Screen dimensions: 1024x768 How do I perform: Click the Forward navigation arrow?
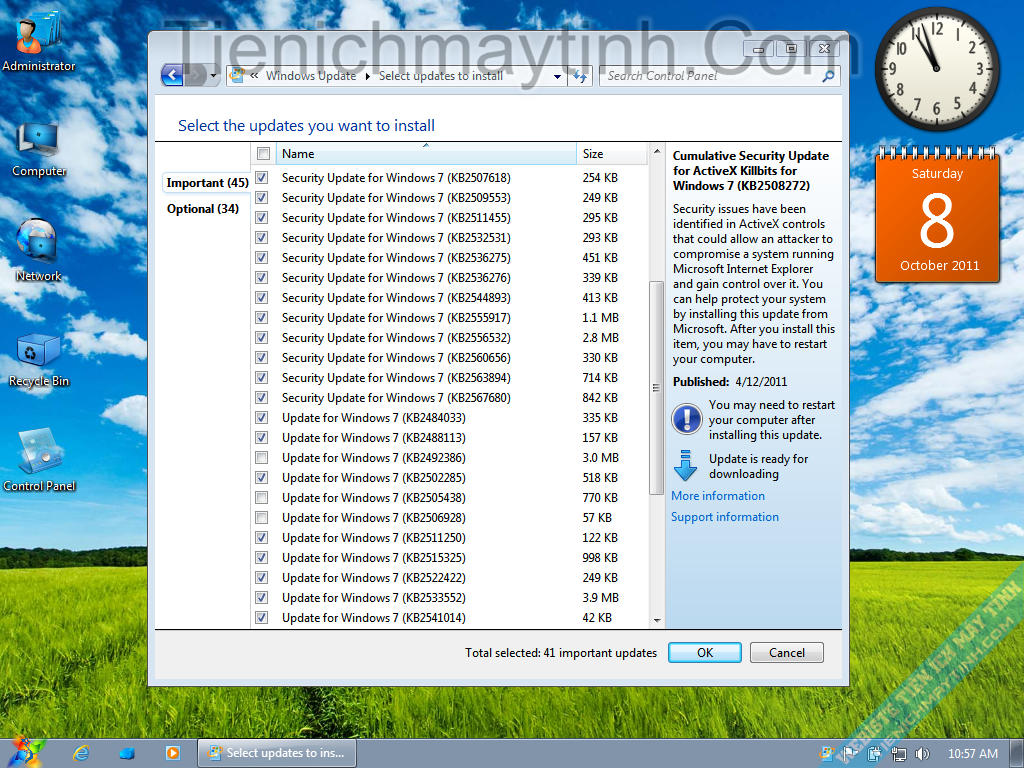click(195, 76)
